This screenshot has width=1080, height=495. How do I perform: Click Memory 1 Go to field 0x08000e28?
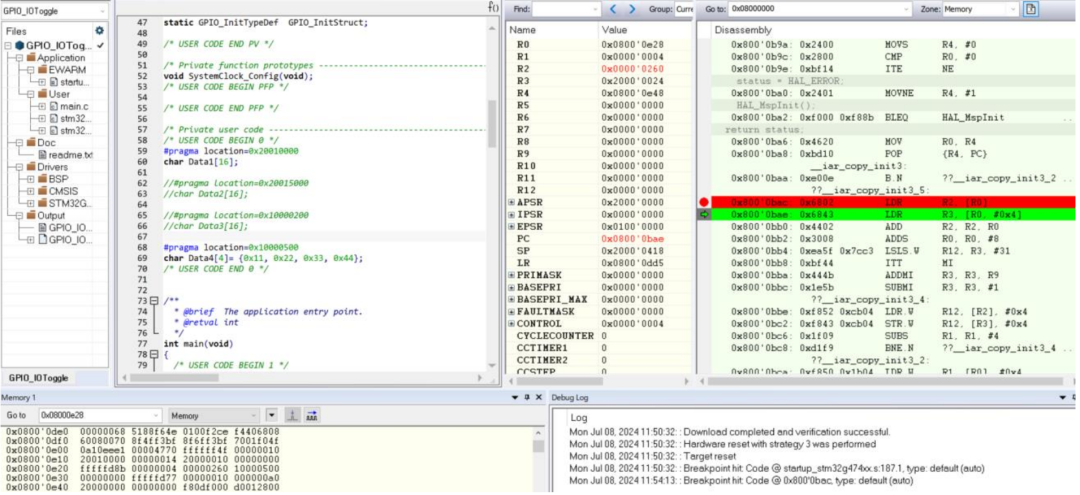coord(100,415)
